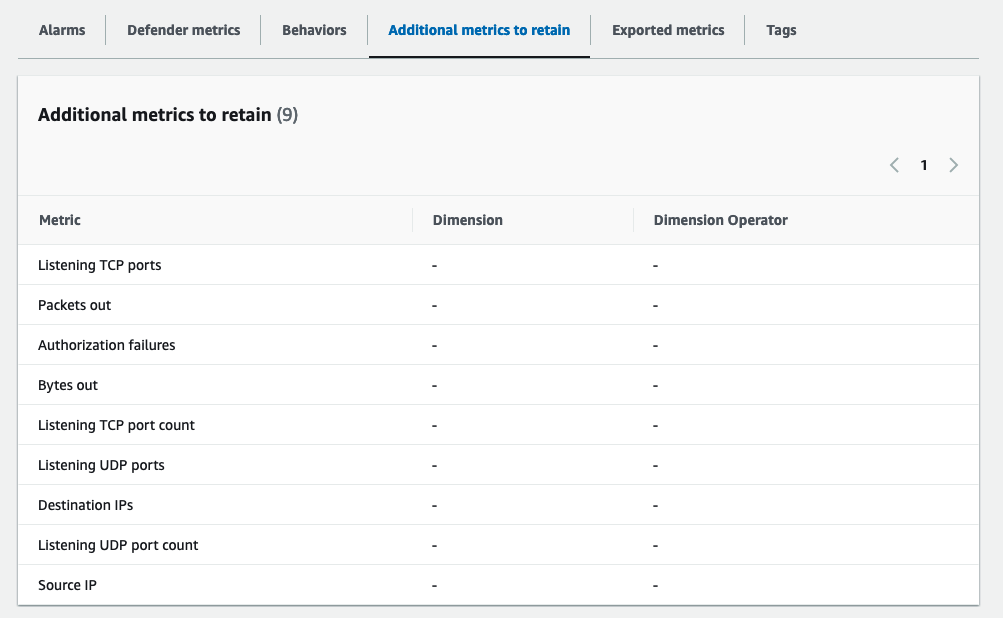Switch to the Tags tab
The image size is (1003, 618).
pos(780,30)
